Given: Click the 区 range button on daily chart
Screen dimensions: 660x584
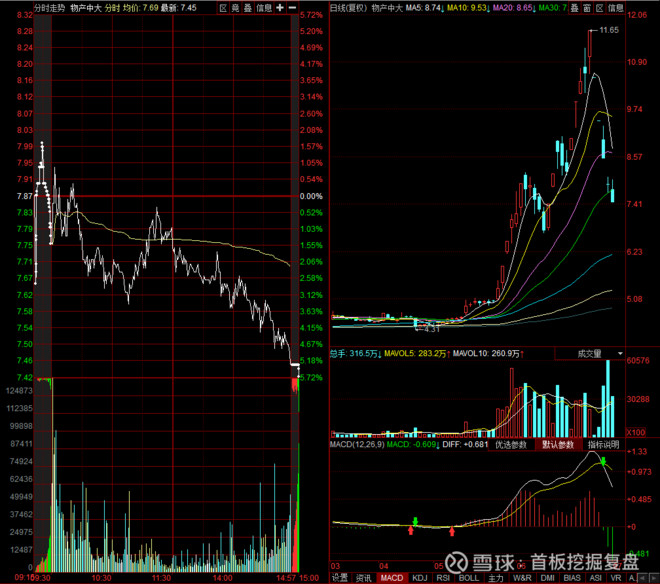Looking at the screenshot, I should tap(600, 8).
